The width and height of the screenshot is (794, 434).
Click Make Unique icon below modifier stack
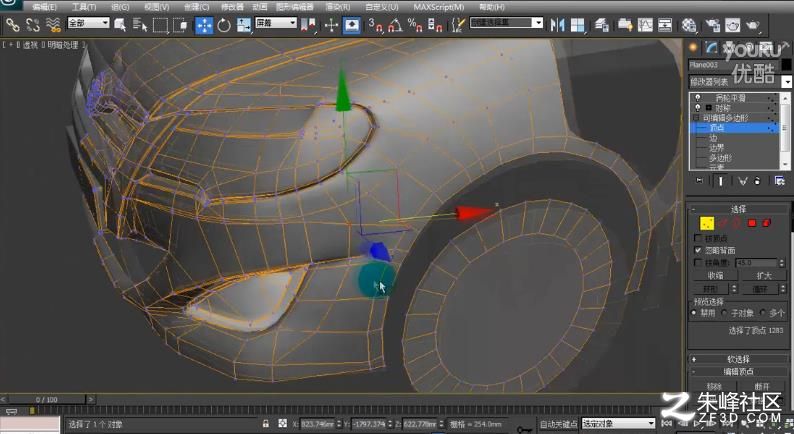point(742,181)
